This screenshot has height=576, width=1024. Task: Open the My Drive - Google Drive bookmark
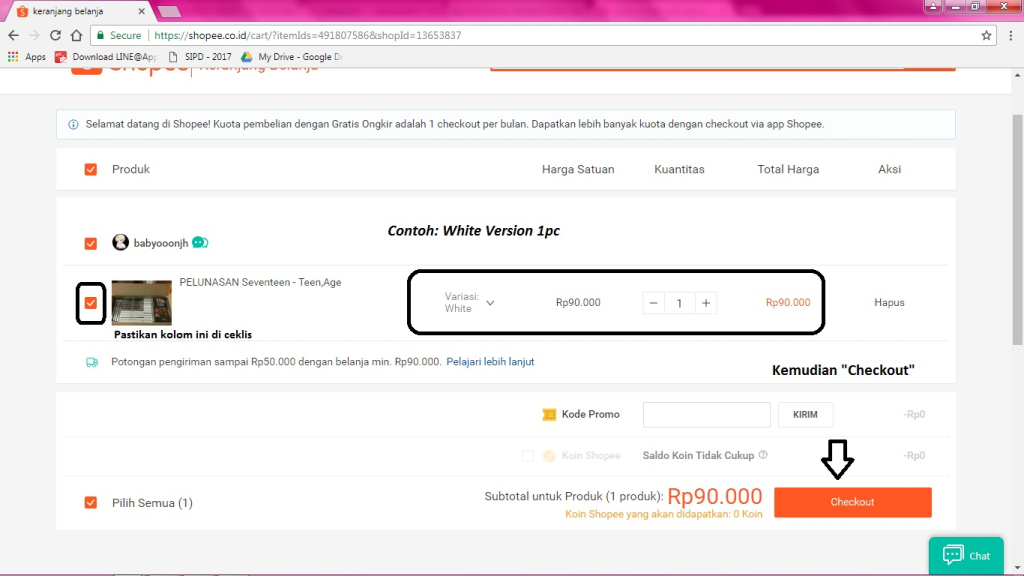click(x=291, y=57)
